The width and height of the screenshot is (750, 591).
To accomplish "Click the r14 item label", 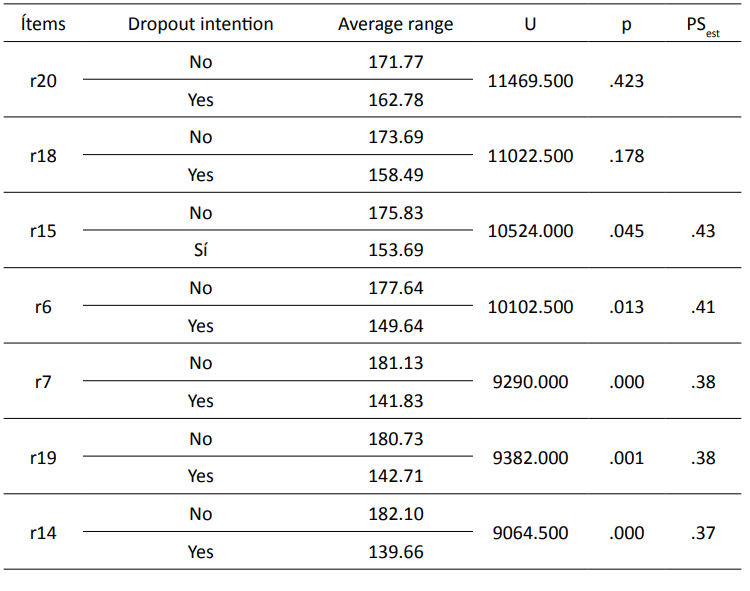I will [x=43, y=533].
